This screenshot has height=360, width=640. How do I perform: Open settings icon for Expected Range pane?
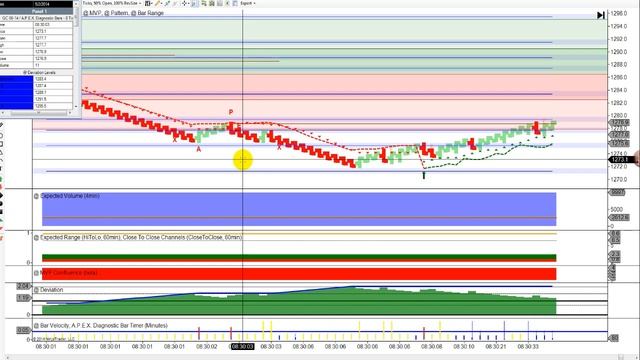(x=36, y=238)
